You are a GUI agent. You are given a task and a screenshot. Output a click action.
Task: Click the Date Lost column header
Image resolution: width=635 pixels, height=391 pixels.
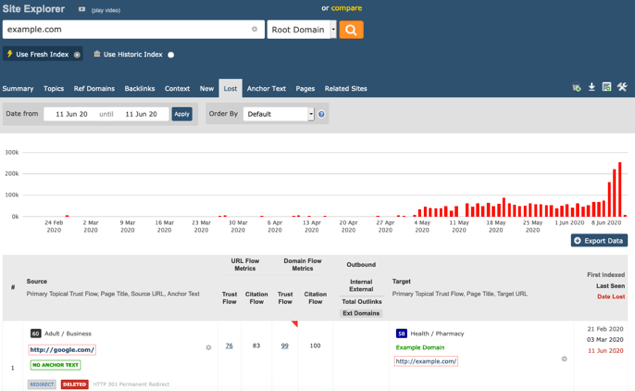[x=611, y=297]
